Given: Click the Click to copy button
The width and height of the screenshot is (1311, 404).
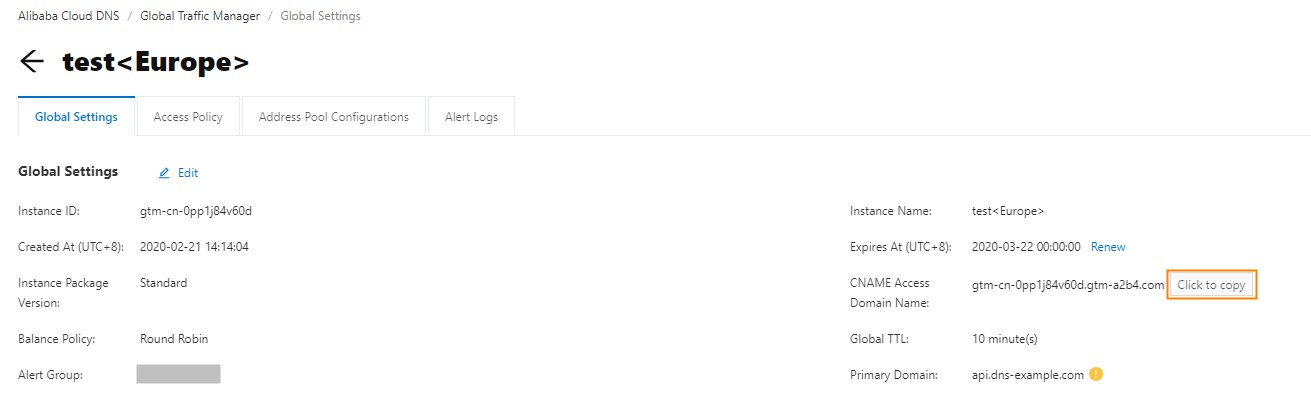Looking at the screenshot, I should click(1211, 285).
